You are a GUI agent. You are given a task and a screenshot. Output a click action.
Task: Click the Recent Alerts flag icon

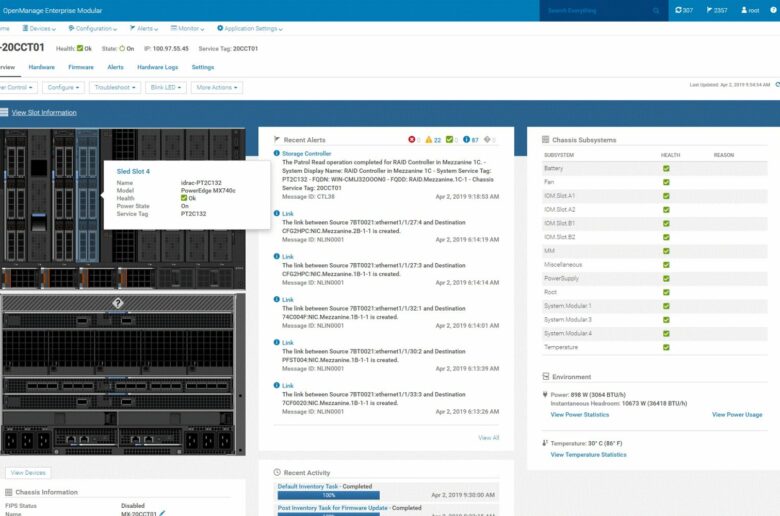(277, 140)
